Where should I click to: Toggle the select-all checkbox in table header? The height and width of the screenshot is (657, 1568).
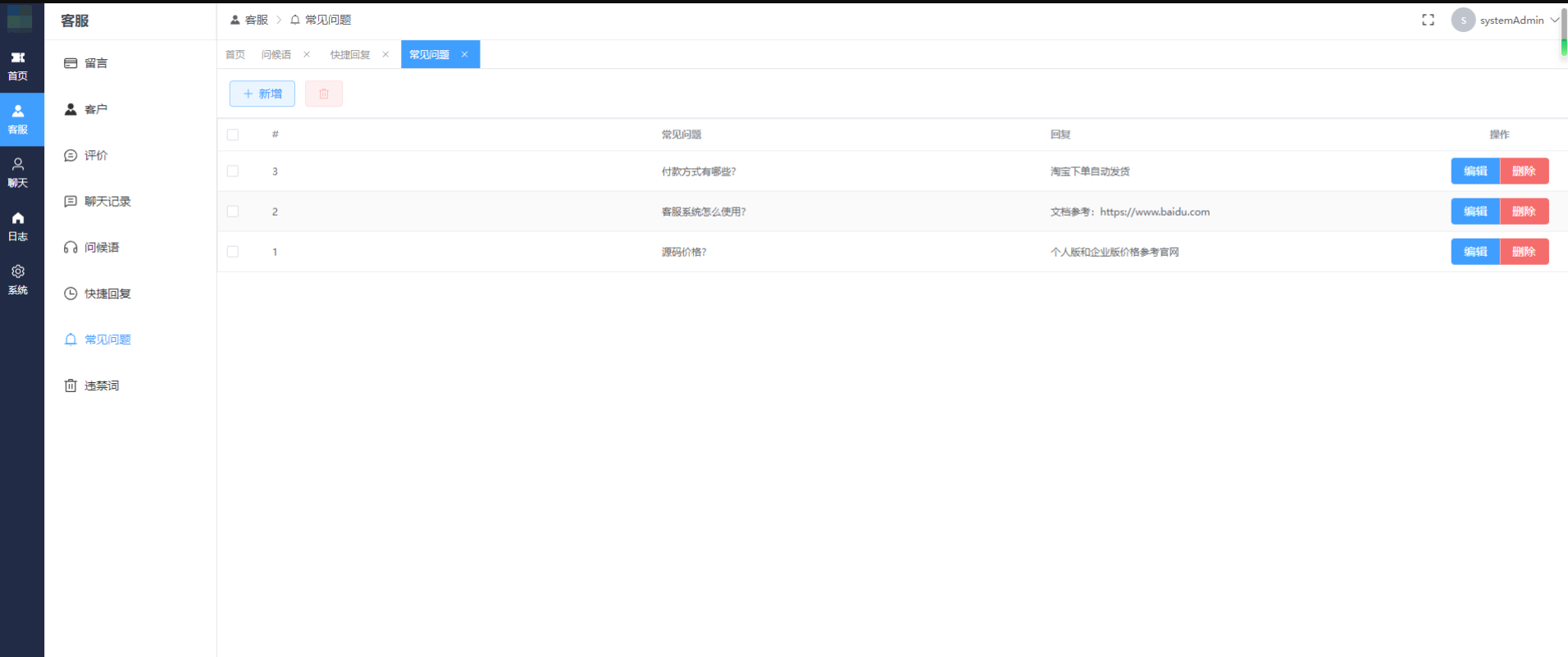click(x=233, y=135)
